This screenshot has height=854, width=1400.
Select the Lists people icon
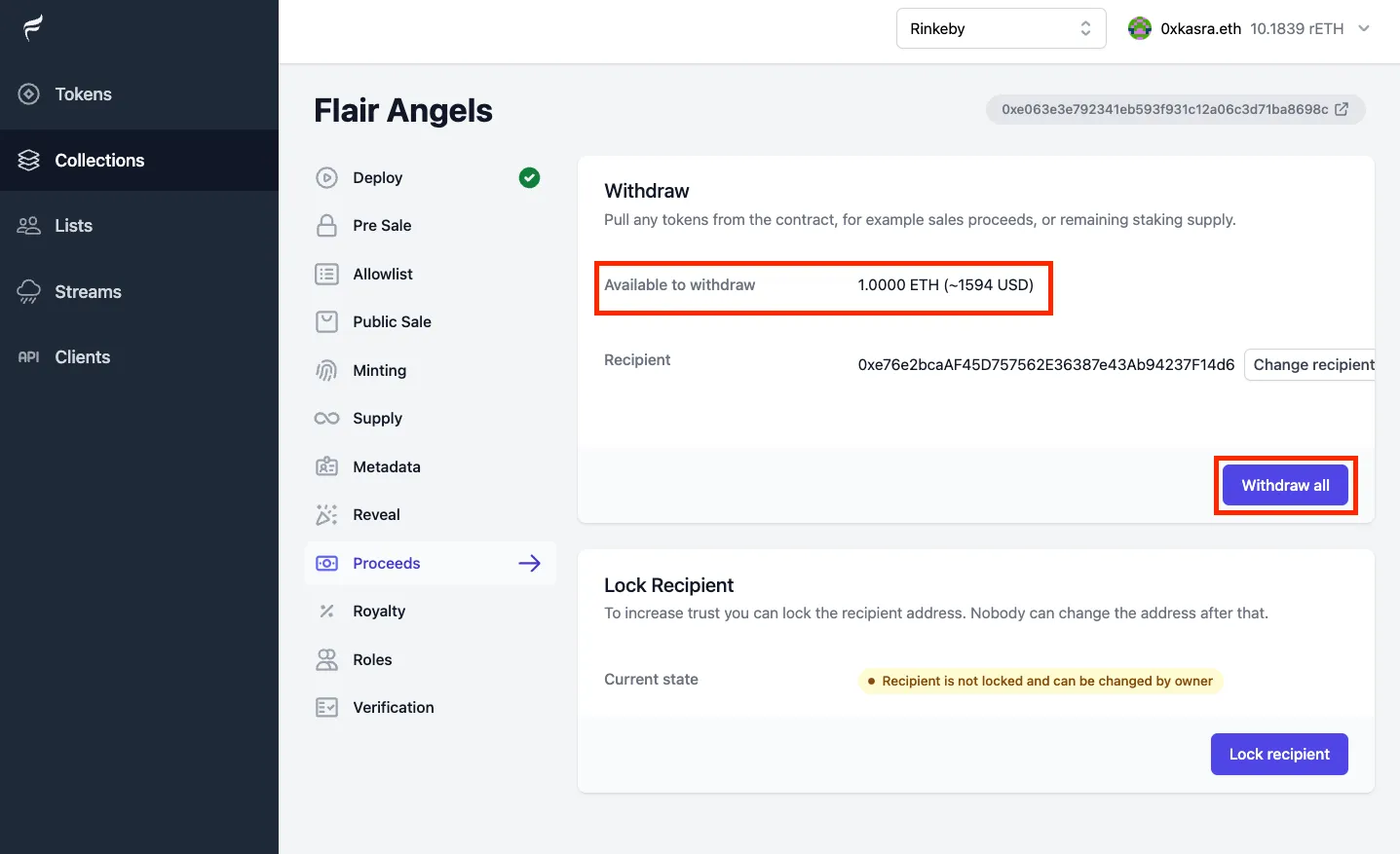29,226
